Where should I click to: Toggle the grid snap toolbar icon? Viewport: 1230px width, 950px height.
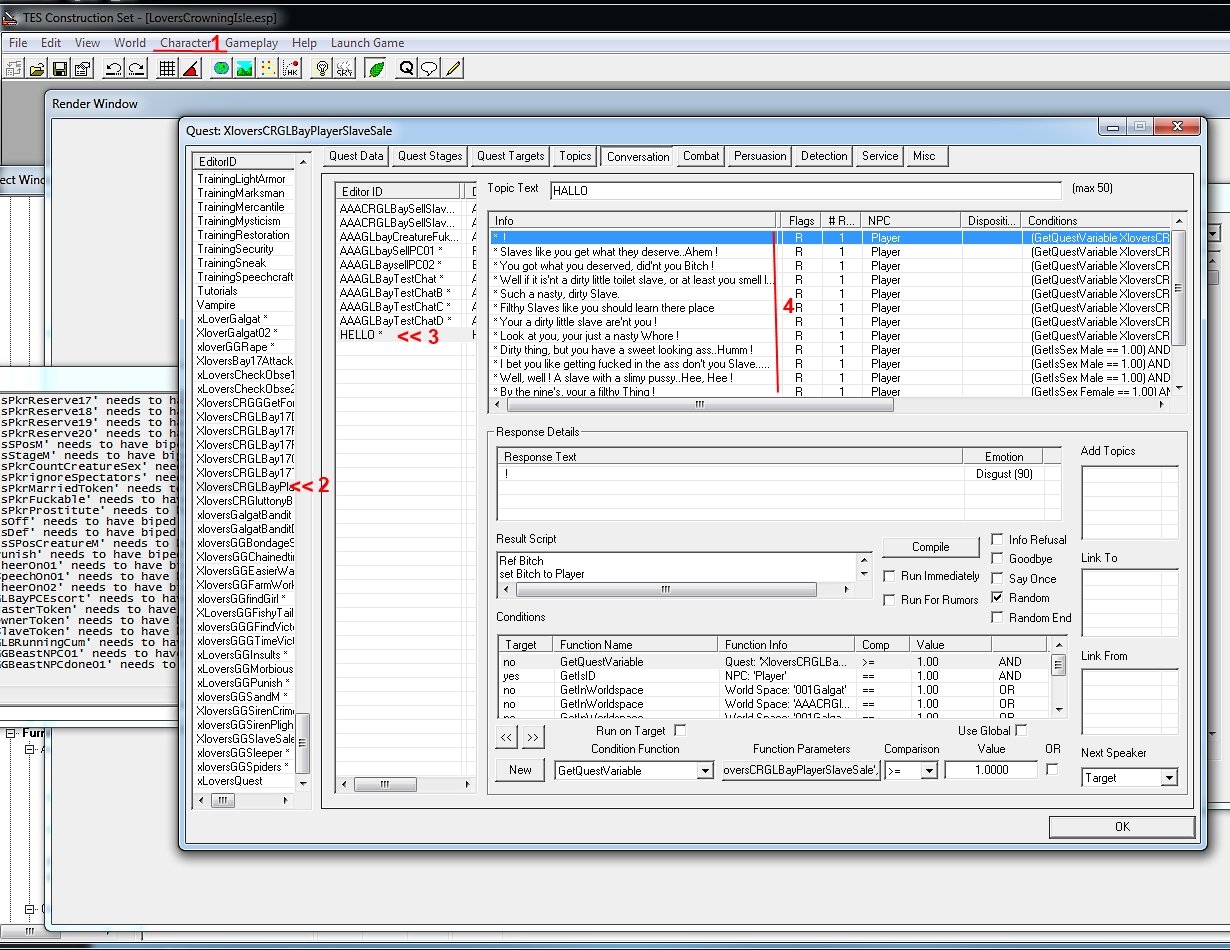pos(167,68)
